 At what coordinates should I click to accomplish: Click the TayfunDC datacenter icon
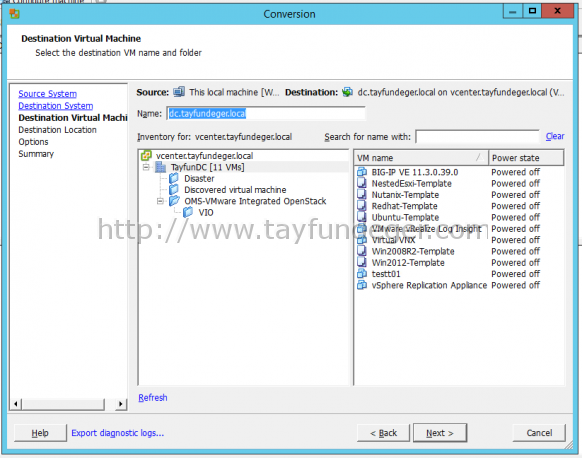coord(161,167)
